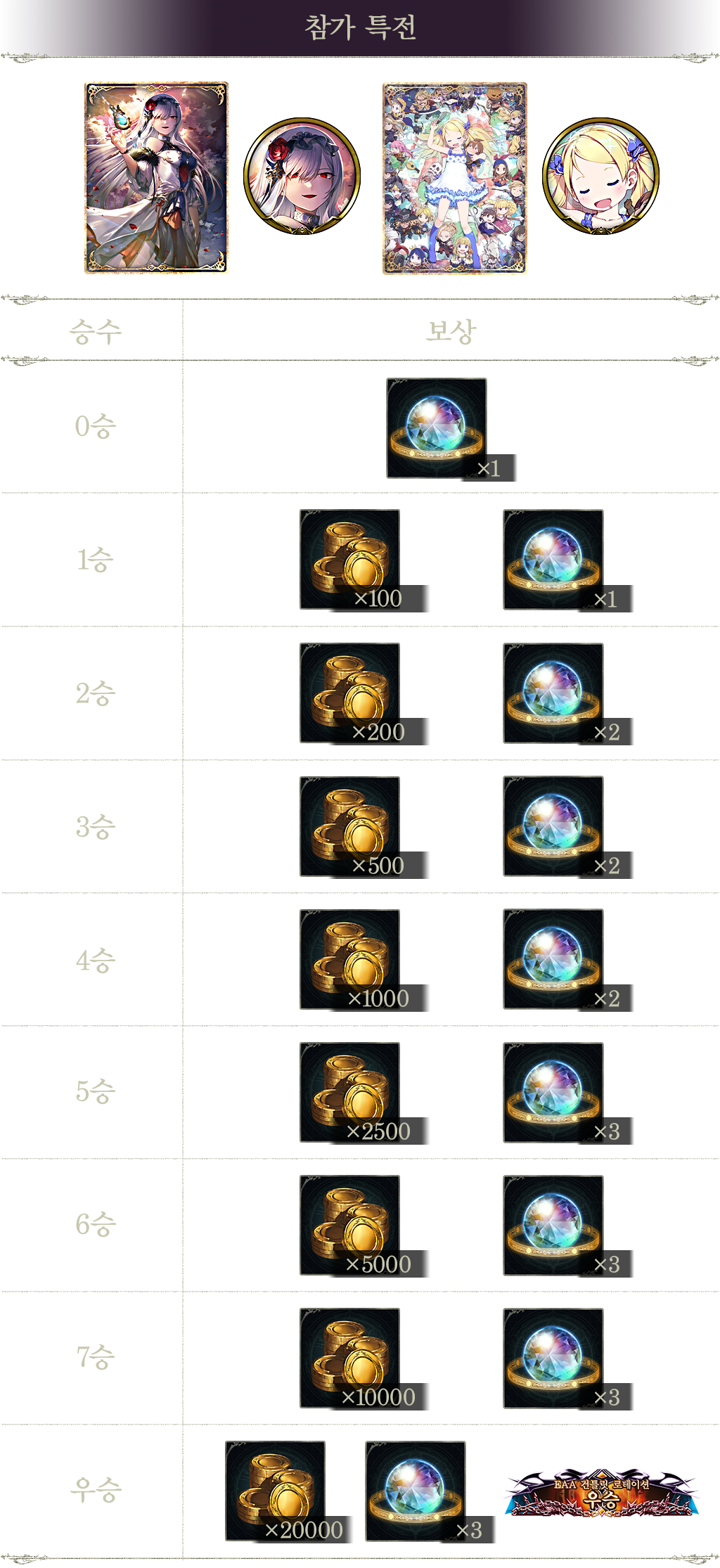Choose the ×1000 gold coins icon
The image size is (720, 1568).
(364, 960)
